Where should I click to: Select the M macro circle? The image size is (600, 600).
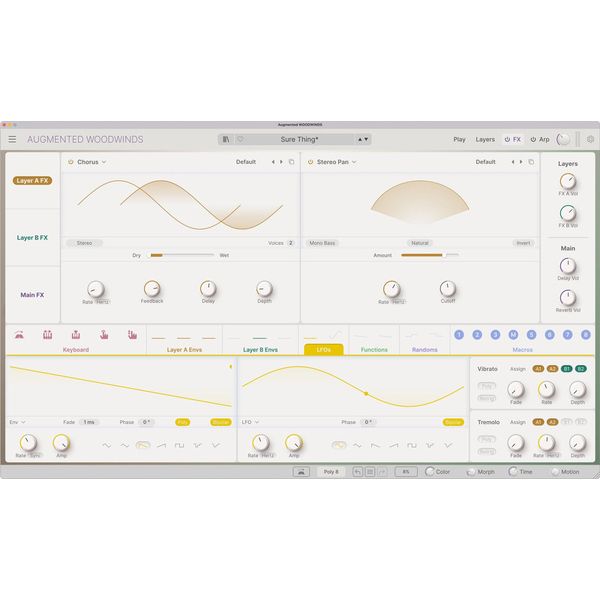click(513, 335)
